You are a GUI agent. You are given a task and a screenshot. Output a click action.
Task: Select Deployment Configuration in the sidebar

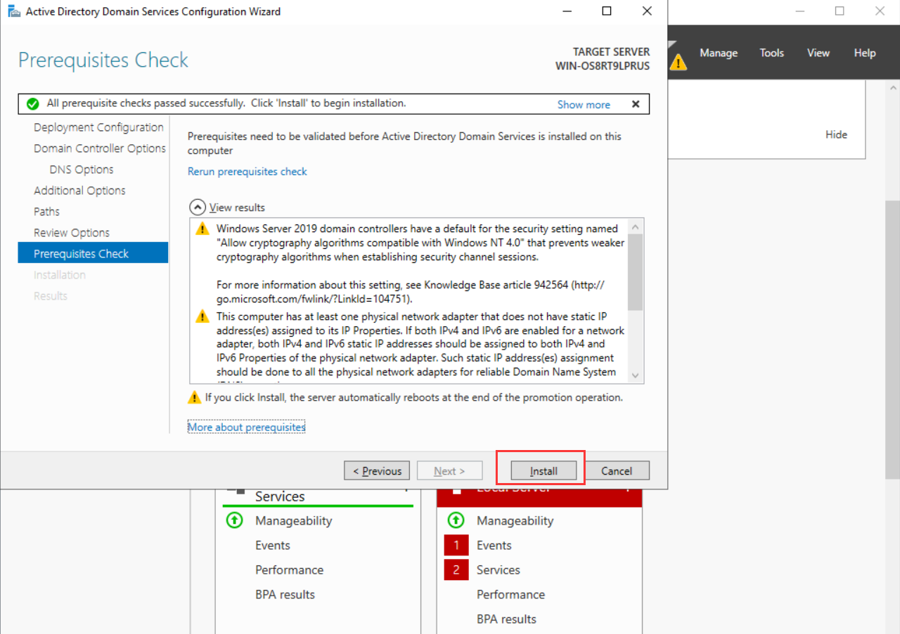coord(98,128)
